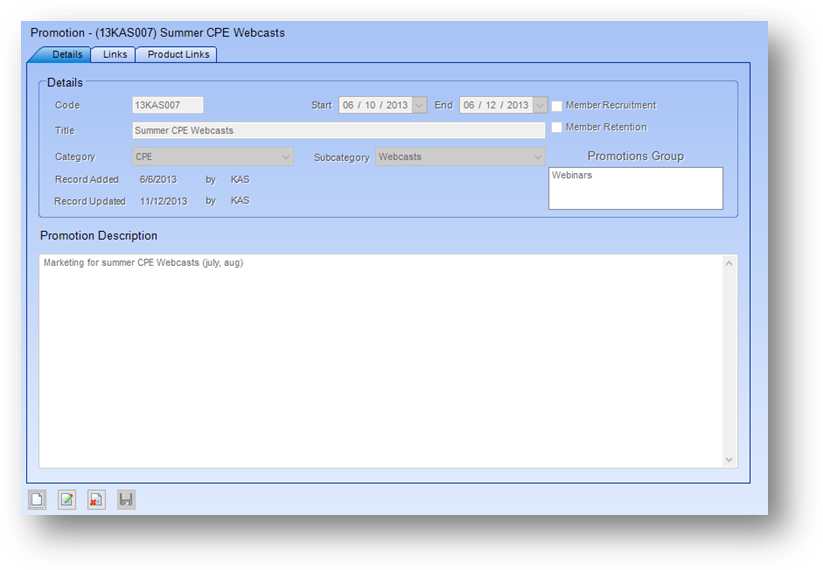Tick the Member Retention checkbox
This screenshot has height=570, width=823.
557,127
